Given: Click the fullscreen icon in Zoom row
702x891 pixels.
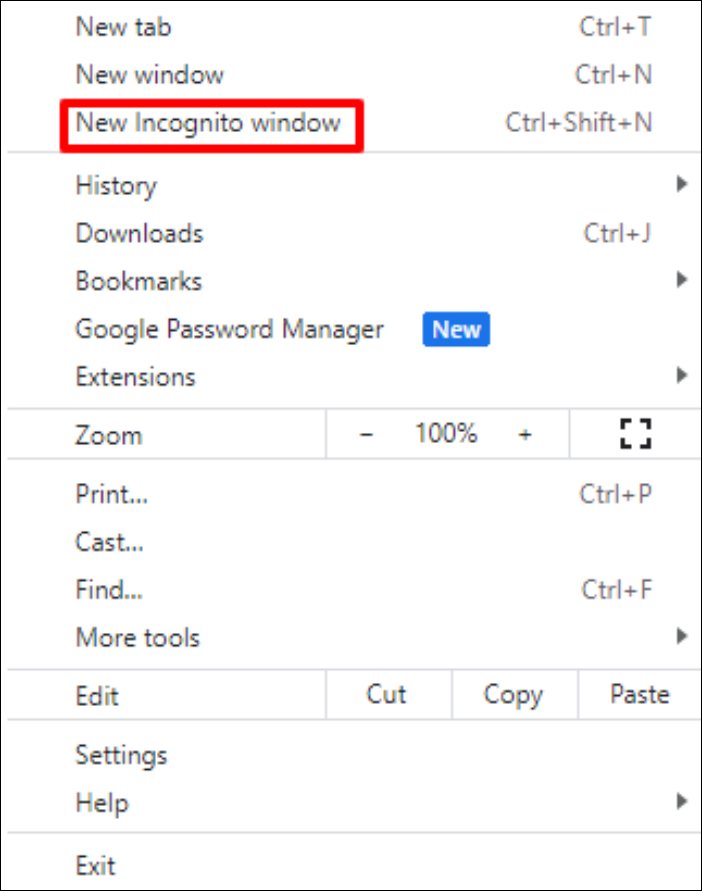Looking at the screenshot, I should tap(635, 435).
